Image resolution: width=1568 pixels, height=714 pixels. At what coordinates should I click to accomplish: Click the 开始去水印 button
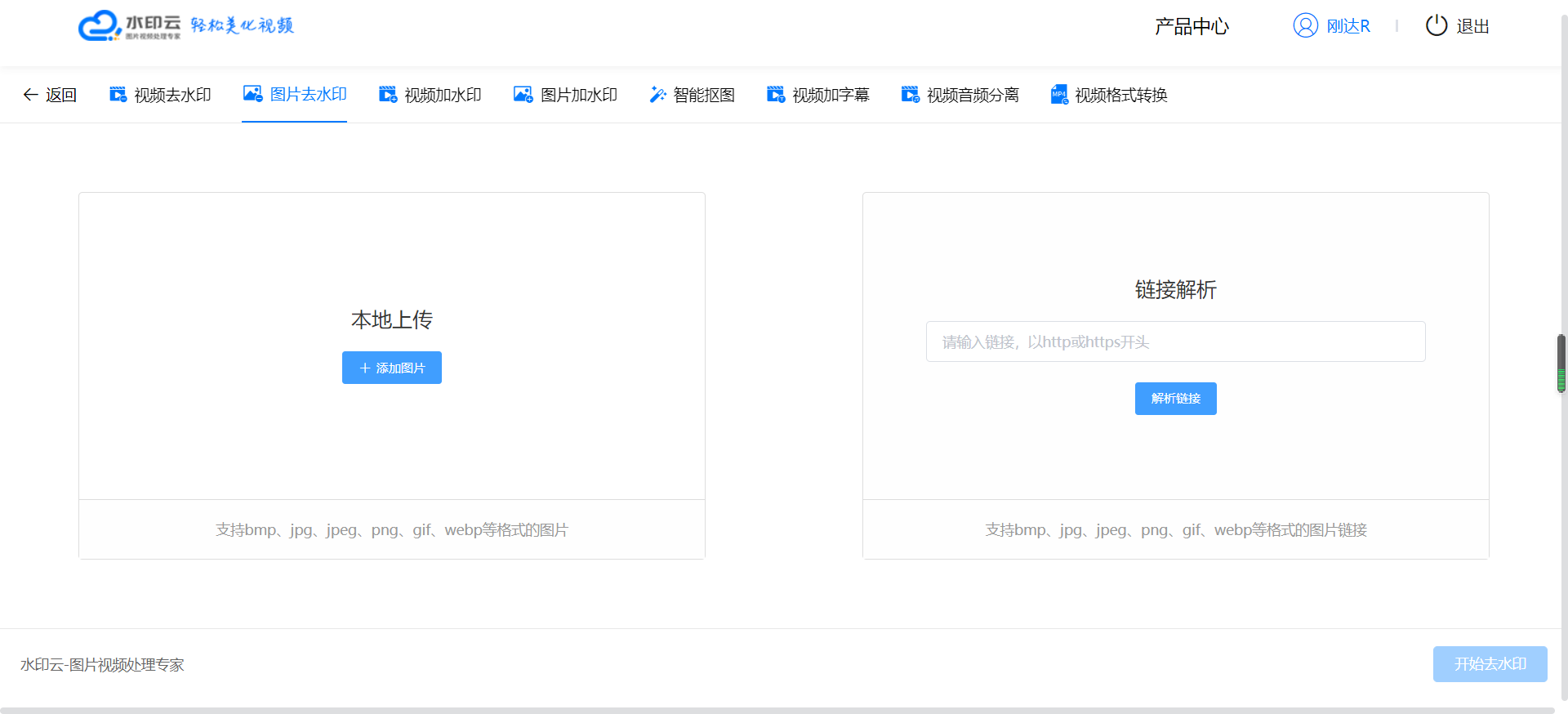pyautogui.click(x=1490, y=664)
